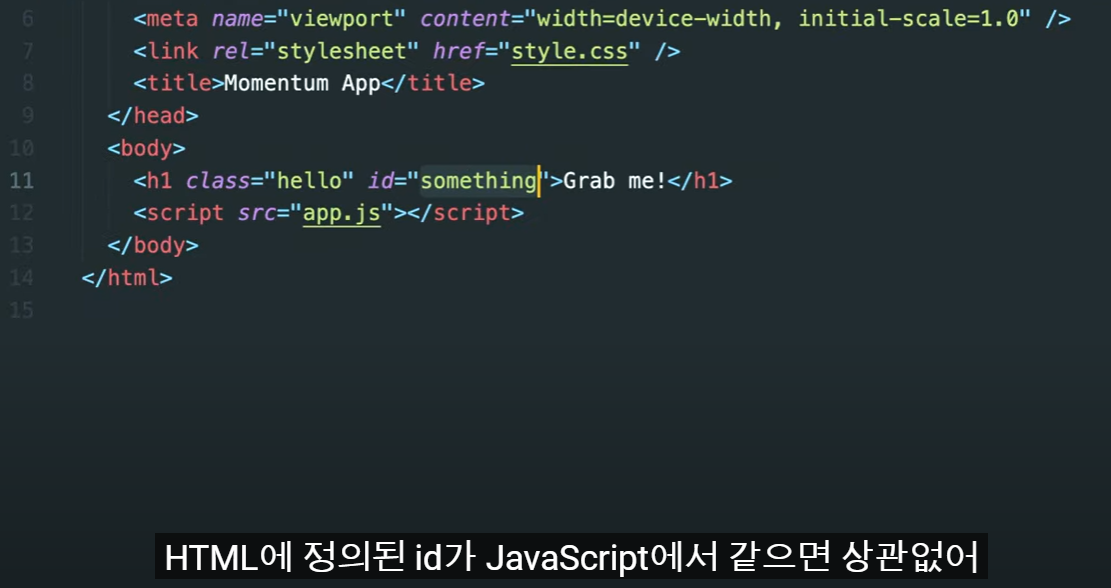Screen dimensions: 1111x588
Task: Click the "hello" class value
Action: pyautogui.click(x=309, y=181)
